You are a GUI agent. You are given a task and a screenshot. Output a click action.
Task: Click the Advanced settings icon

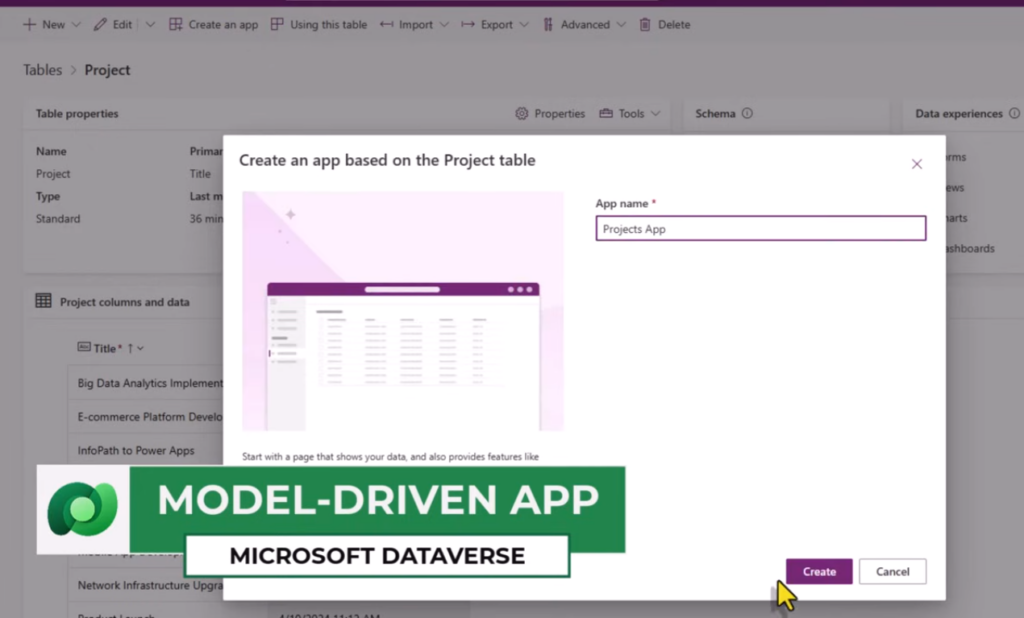click(x=548, y=24)
